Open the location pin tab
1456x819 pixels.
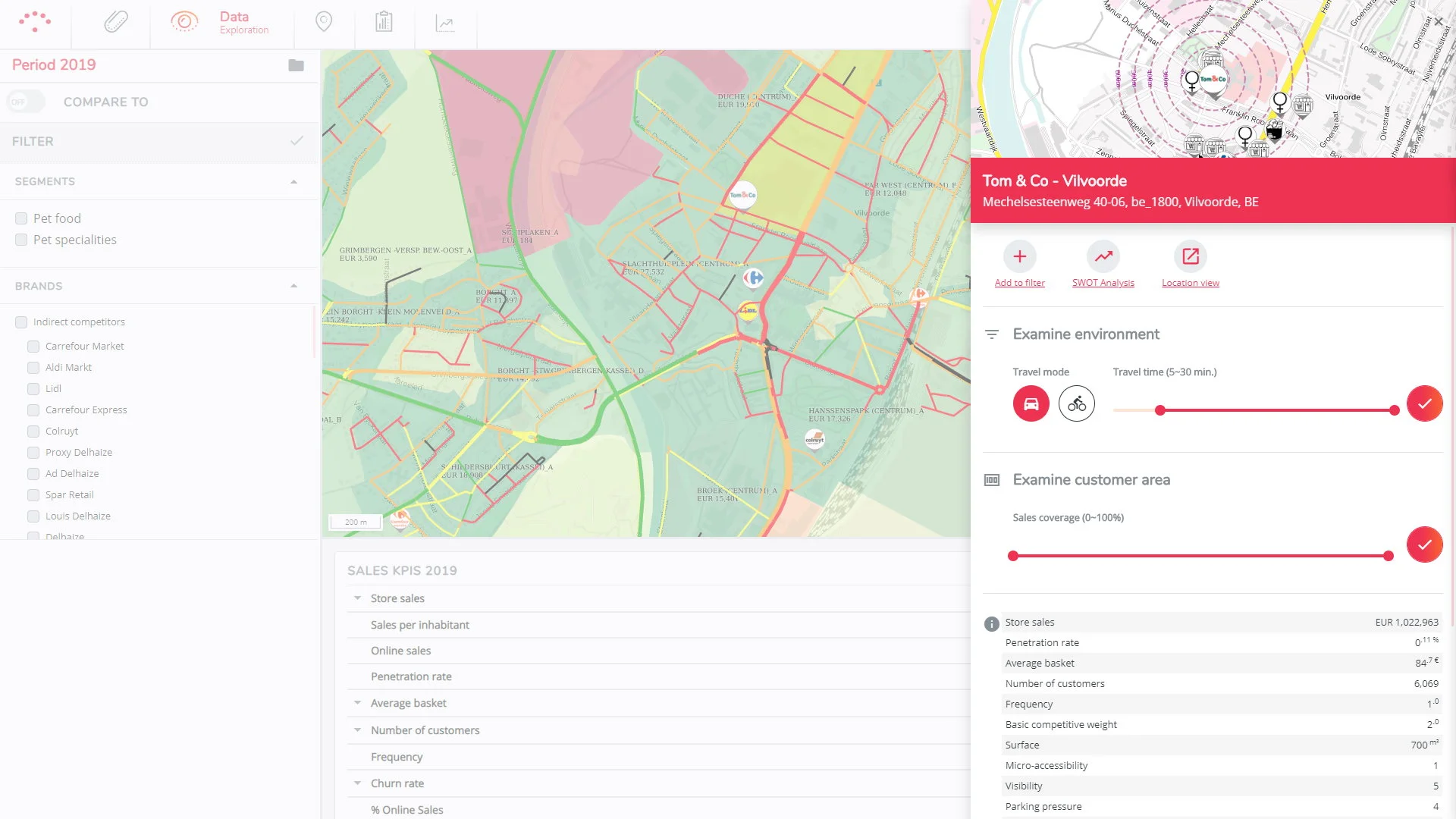coord(324,22)
